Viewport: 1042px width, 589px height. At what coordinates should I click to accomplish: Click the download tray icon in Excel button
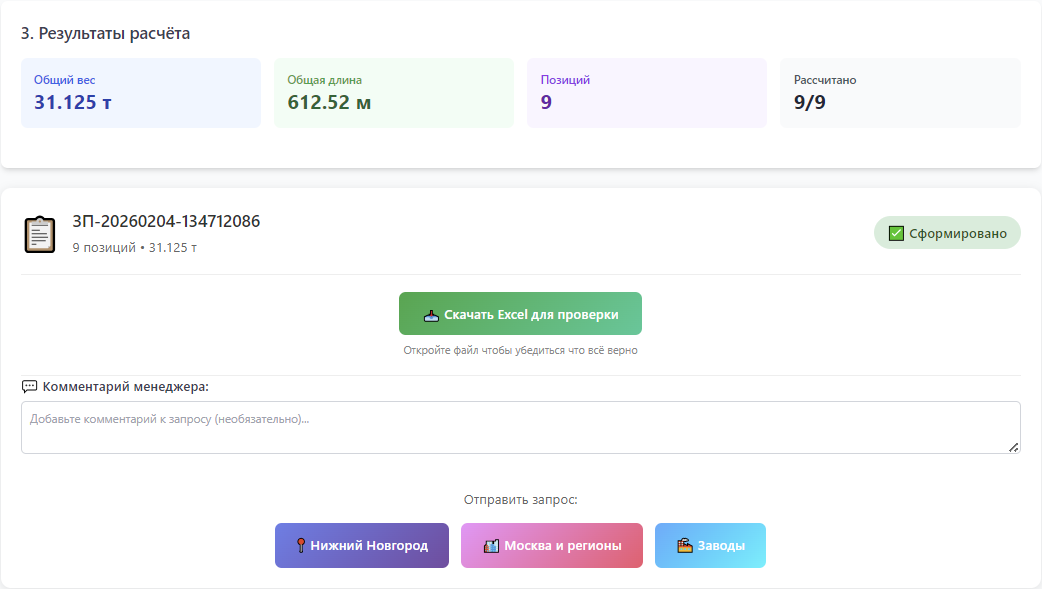pos(431,315)
